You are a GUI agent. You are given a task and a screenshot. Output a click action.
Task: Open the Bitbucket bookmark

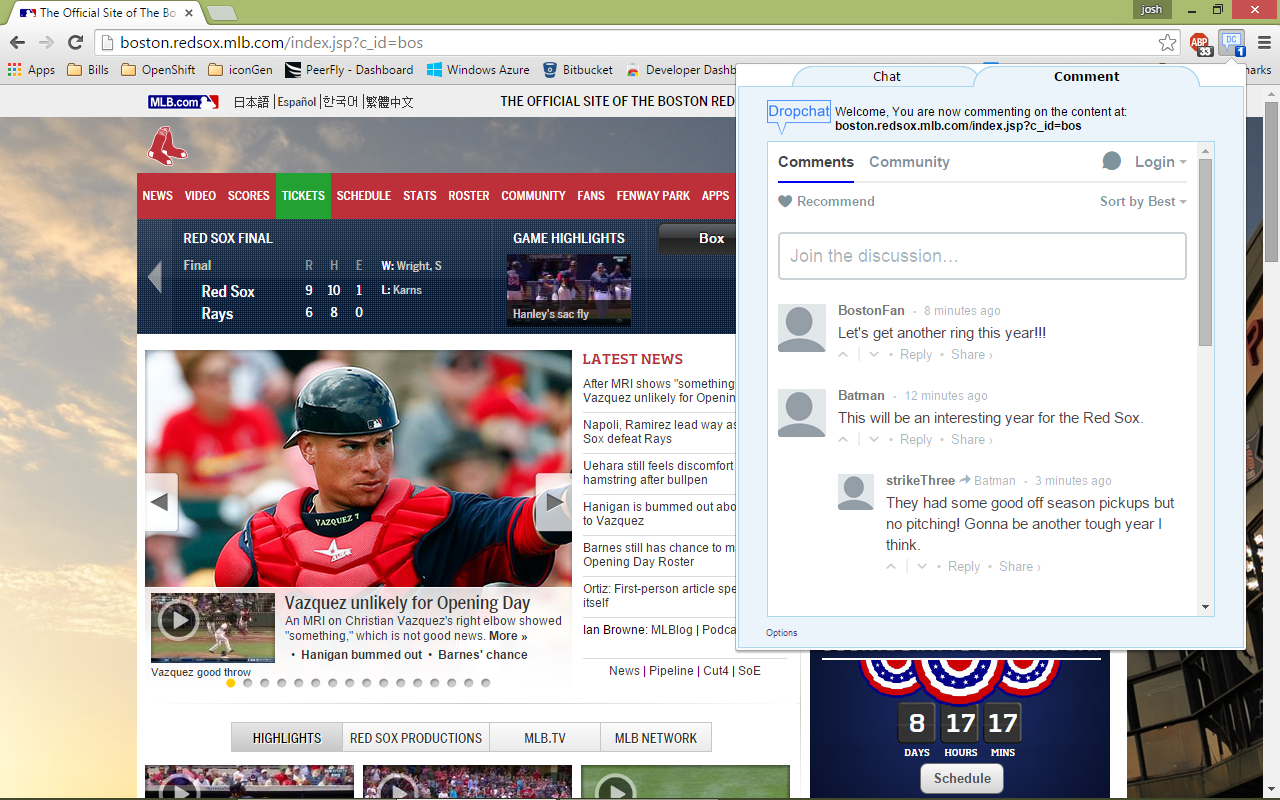tap(577, 70)
